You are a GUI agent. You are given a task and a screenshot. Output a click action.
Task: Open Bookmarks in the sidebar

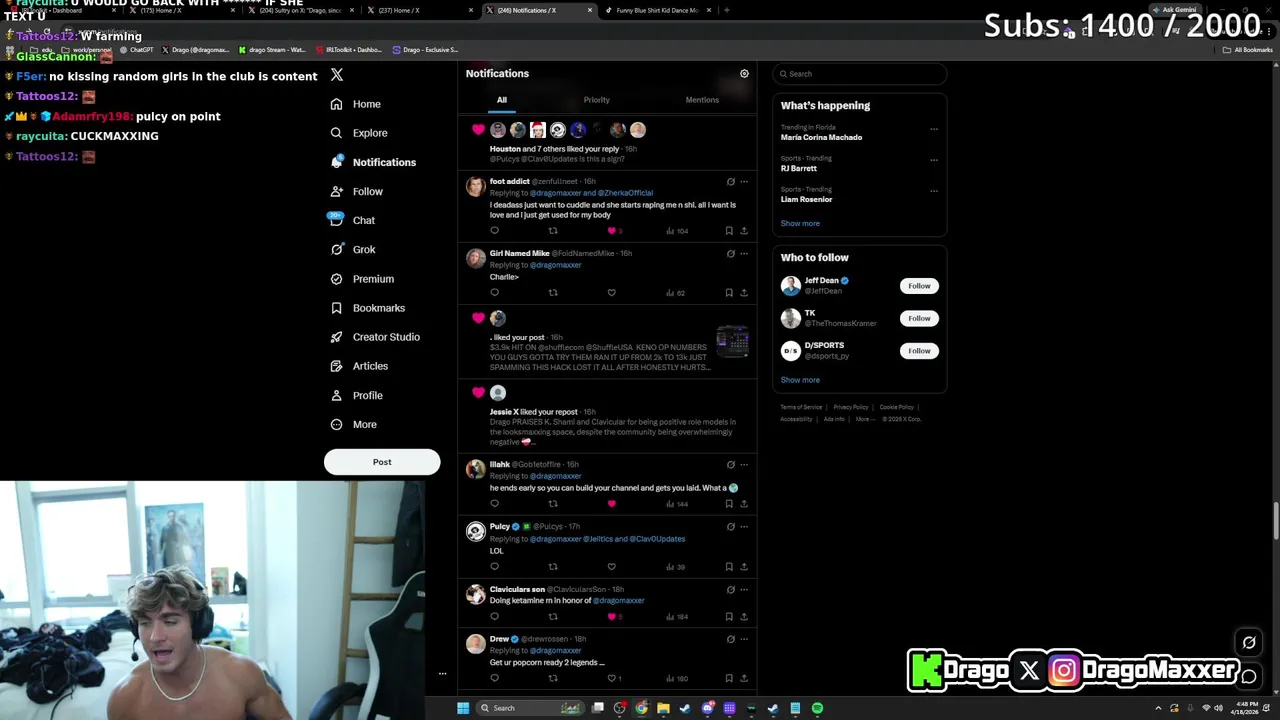pyautogui.click(x=367, y=308)
